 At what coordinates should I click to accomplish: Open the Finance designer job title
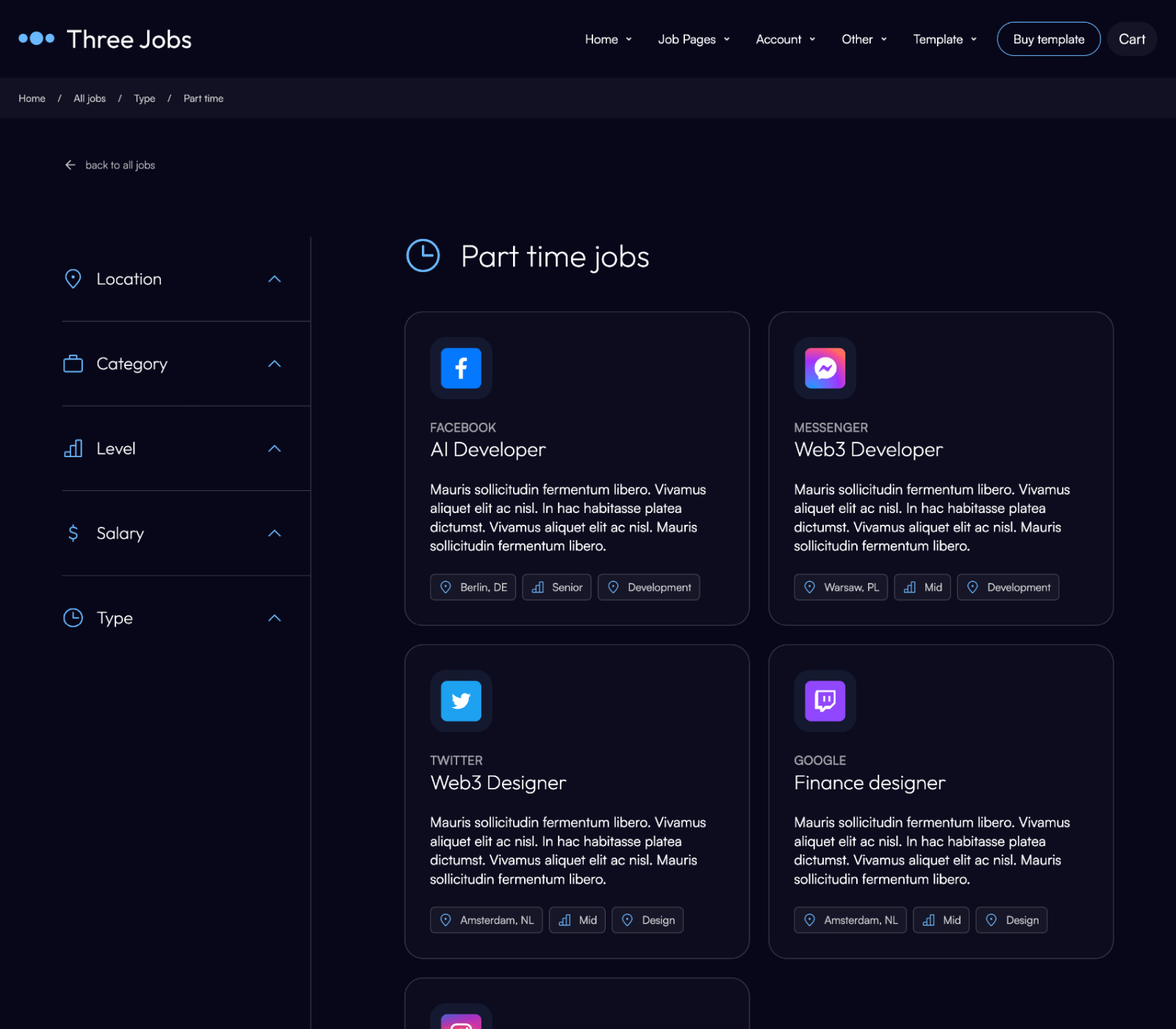[x=870, y=782]
